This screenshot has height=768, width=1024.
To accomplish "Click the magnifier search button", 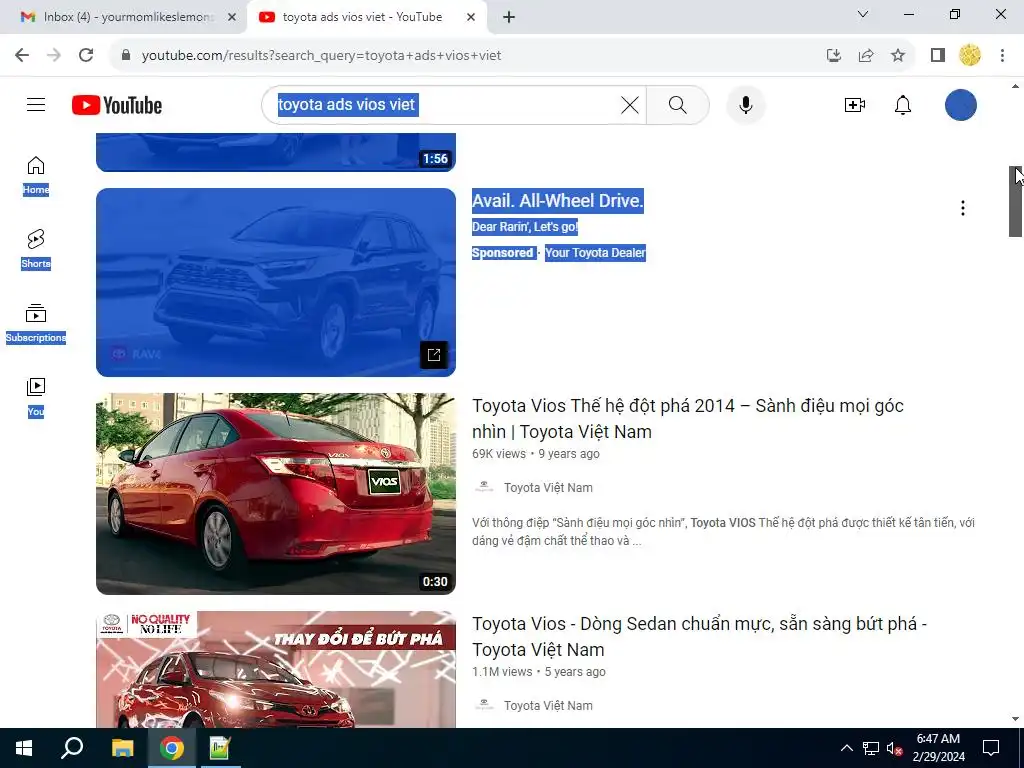I will point(678,105).
